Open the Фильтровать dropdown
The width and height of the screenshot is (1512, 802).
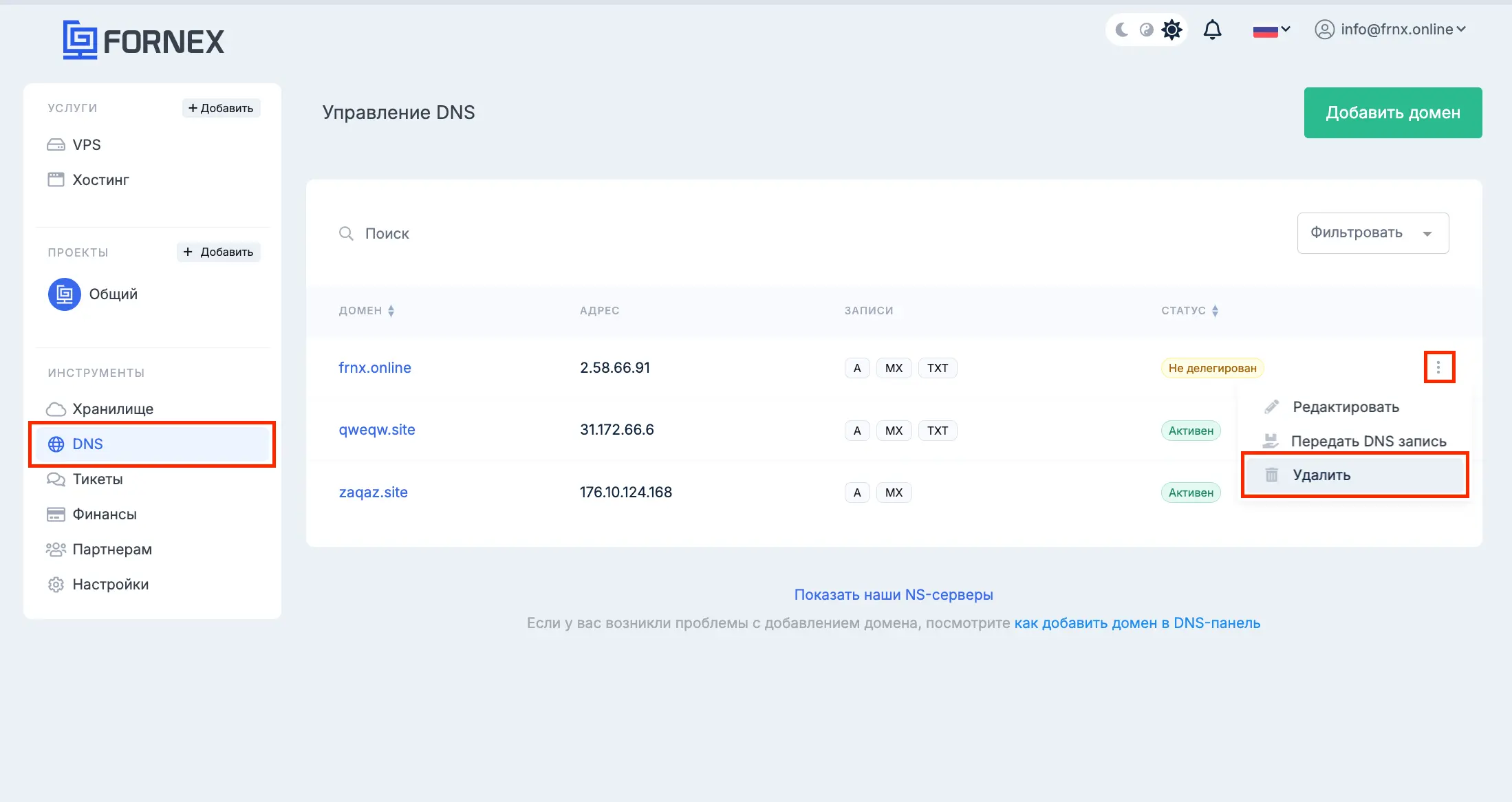tap(1373, 233)
